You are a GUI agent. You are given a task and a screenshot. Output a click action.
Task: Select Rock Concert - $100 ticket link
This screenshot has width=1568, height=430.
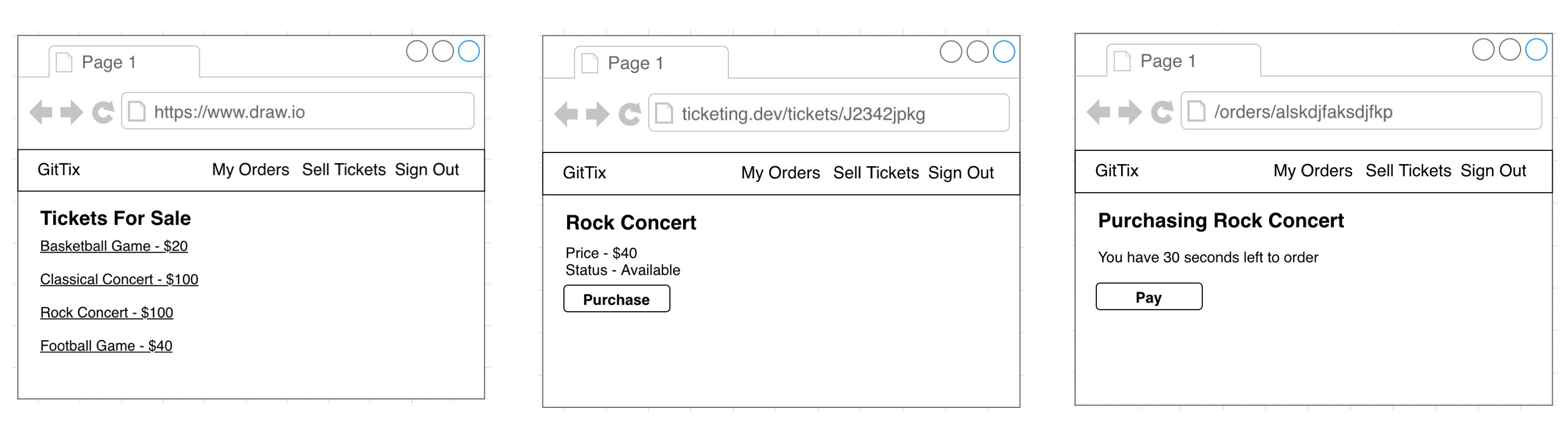pos(106,312)
